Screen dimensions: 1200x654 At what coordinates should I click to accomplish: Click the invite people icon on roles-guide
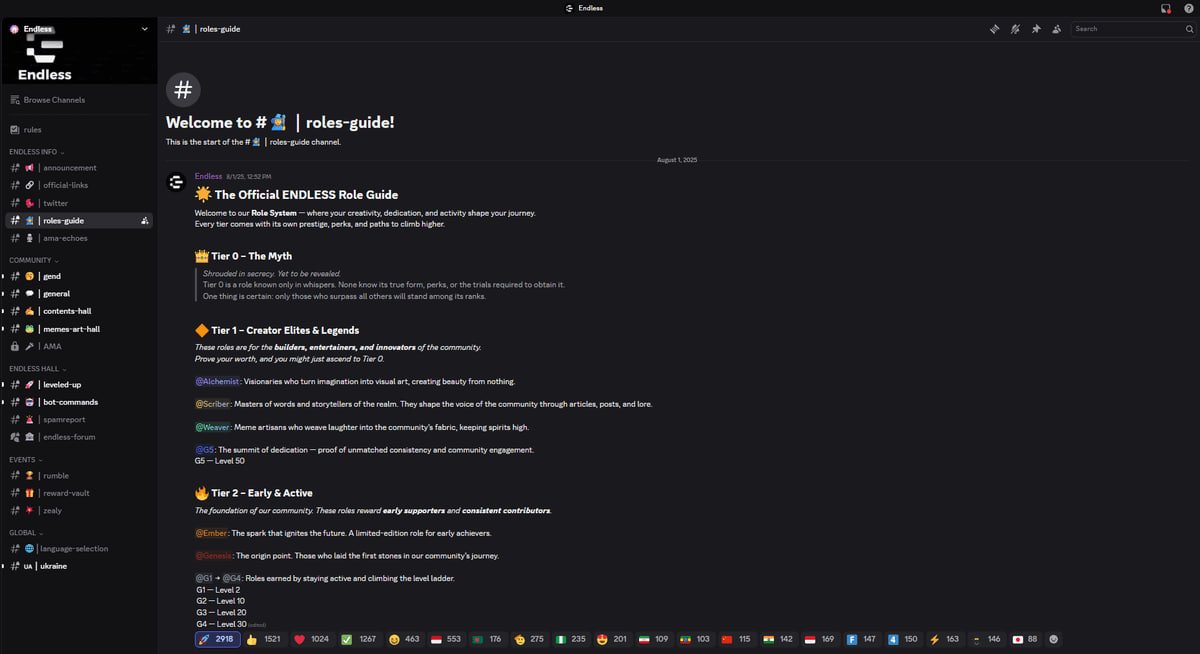tap(145, 221)
